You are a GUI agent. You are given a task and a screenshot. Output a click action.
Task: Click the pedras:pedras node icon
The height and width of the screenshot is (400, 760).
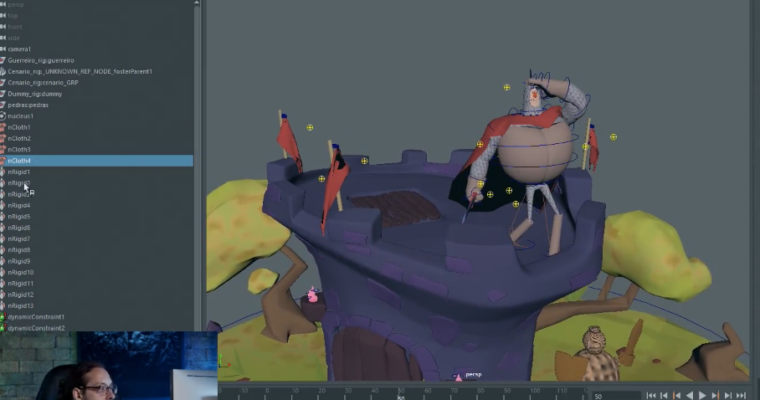3,105
